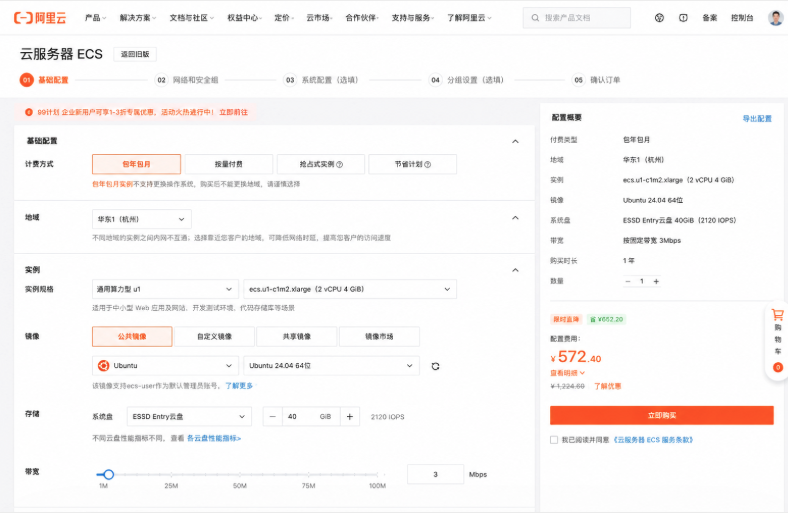The width and height of the screenshot is (788, 513).
Task: Click the 立即前往 promo link
Action: (234, 112)
